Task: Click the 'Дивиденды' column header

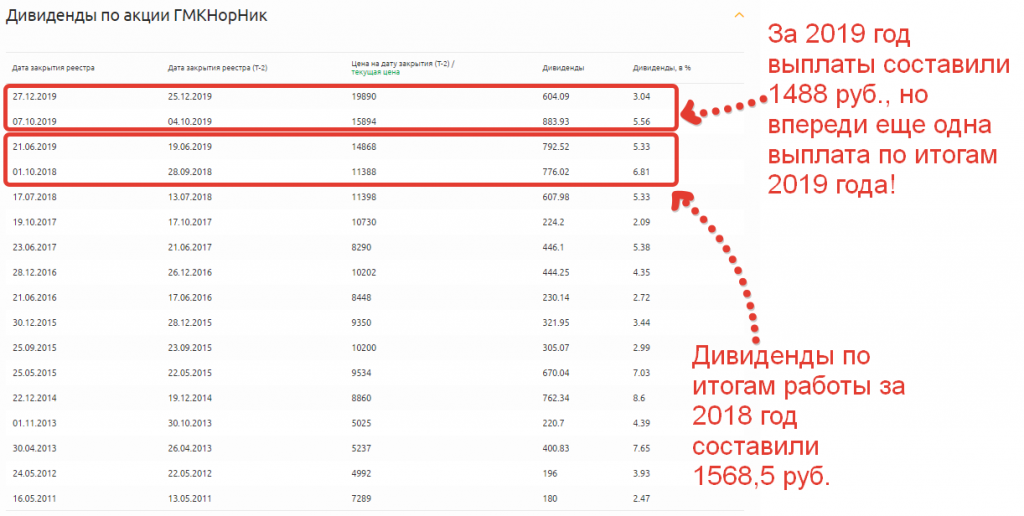Action: click(563, 68)
